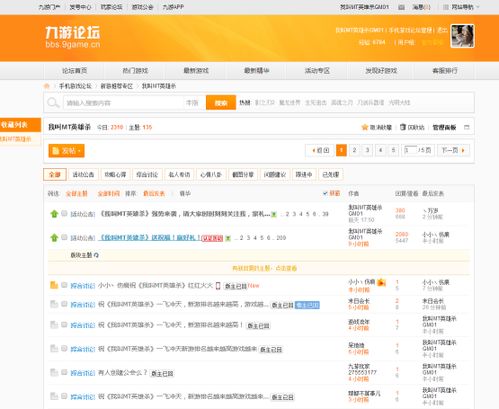The height and width of the screenshot is (409, 499).
Task: Go to page 2 in pagination
Action: (354, 150)
